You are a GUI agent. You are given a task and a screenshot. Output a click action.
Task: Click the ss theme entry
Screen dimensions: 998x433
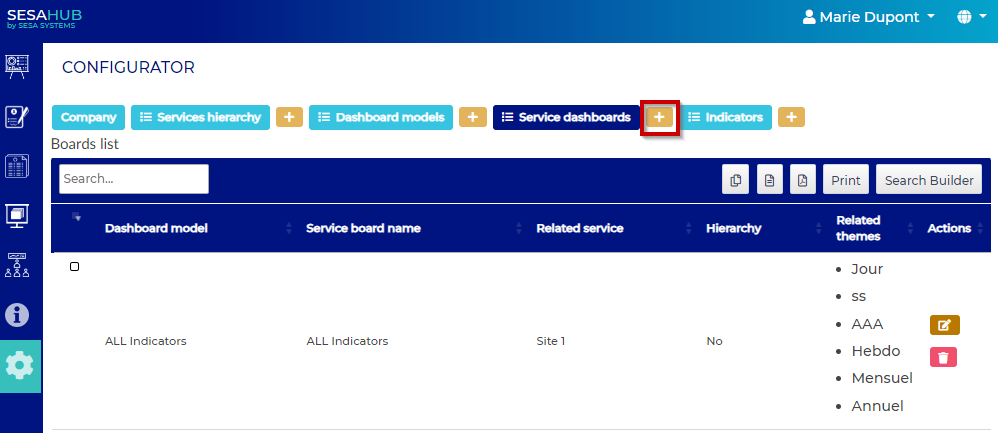tap(859, 297)
